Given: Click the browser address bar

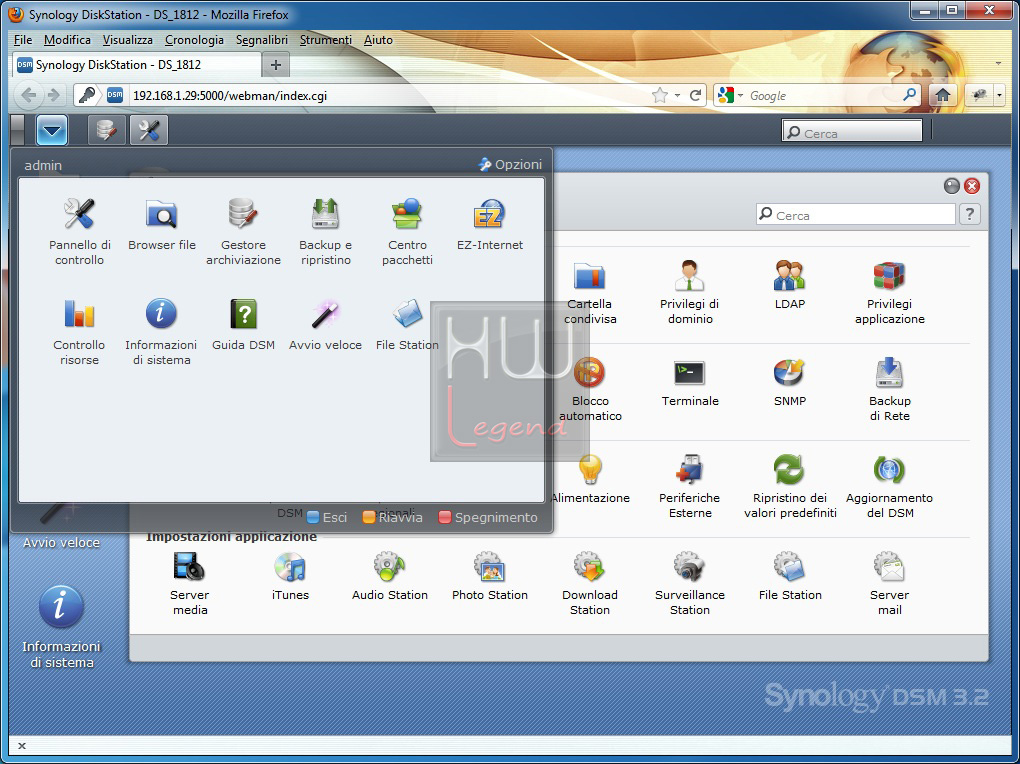Looking at the screenshot, I should 390,96.
